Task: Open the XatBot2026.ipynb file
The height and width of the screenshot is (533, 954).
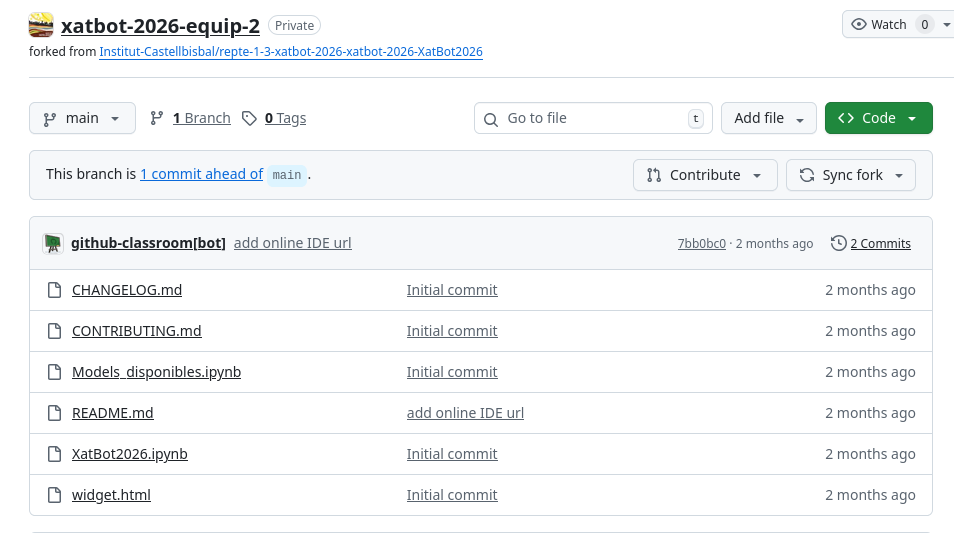Action: (130, 454)
